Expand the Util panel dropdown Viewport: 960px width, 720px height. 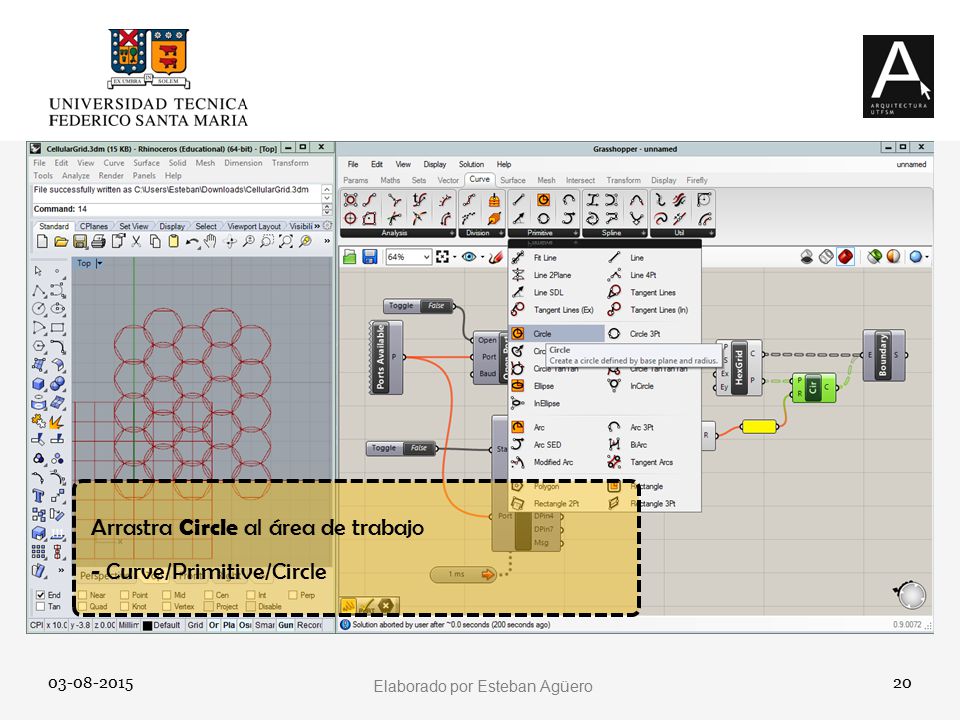click(x=710, y=233)
